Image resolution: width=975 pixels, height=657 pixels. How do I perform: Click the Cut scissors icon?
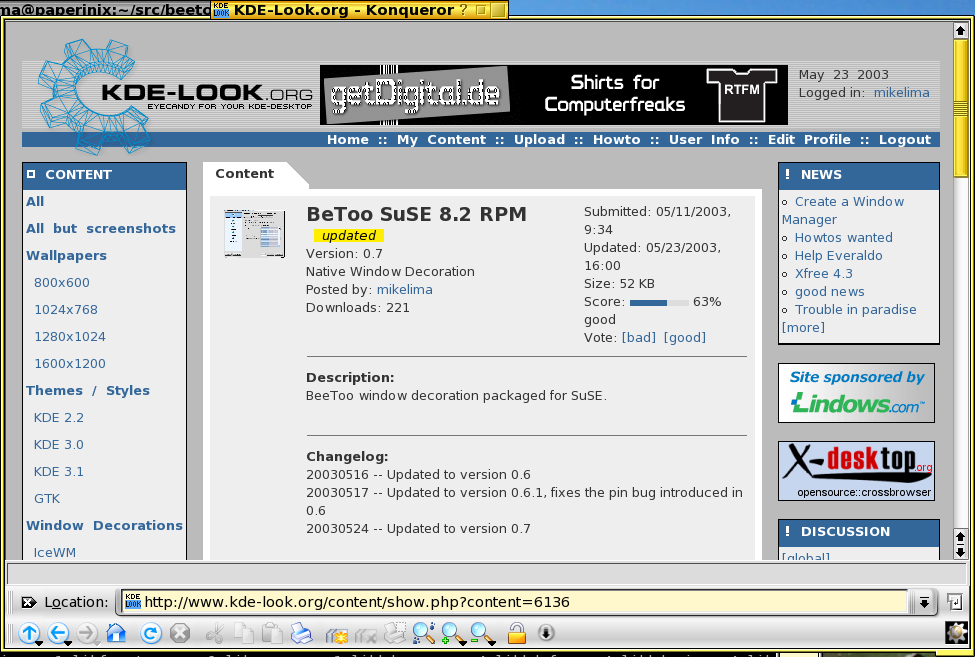click(215, 633)
